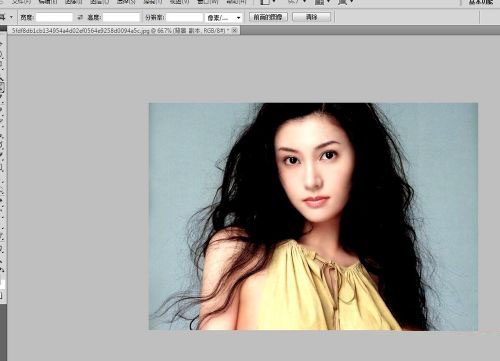Click the width (宽度) input field

(x=54, y=17)
